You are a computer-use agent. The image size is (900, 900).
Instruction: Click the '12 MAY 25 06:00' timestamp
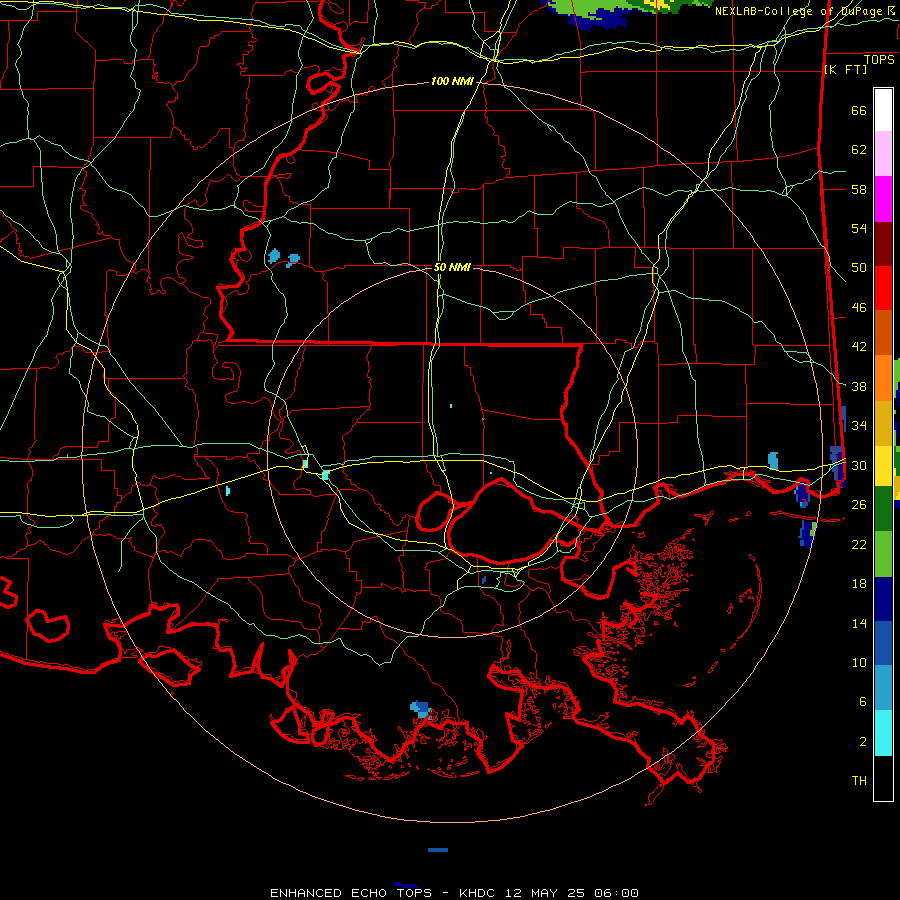pyautogui.click(x=572, y=893)
